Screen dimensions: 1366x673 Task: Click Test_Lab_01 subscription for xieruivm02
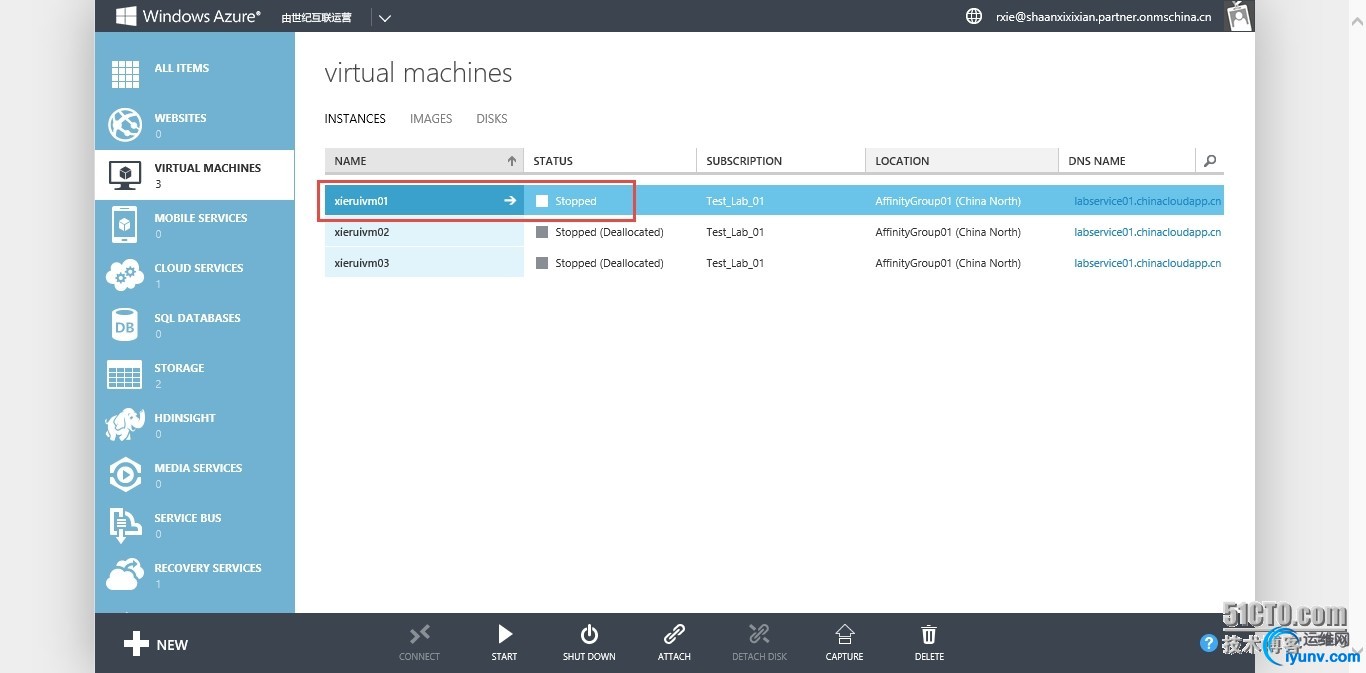coord(735,232)
